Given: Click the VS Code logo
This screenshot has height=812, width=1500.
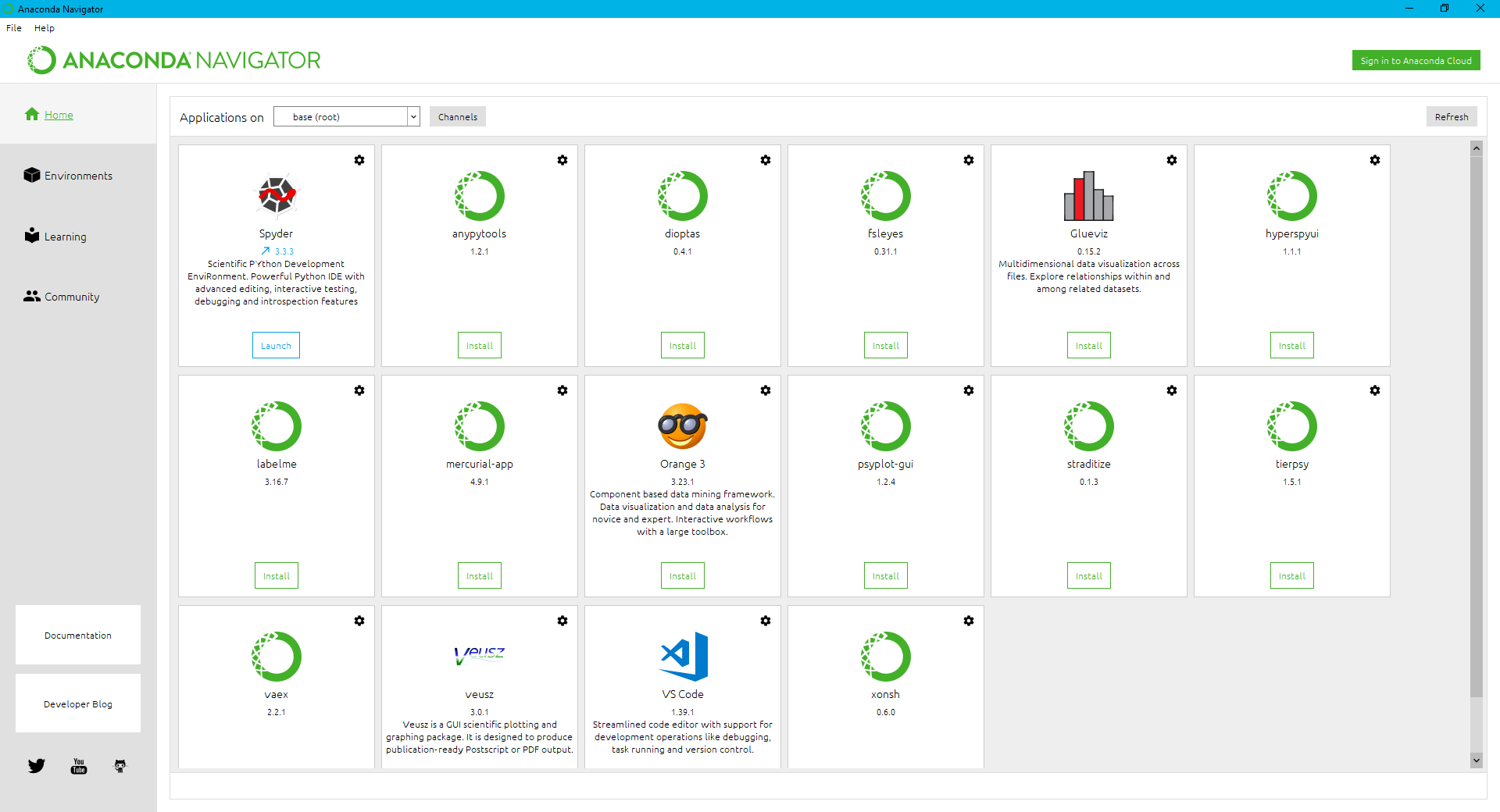Looking at the screenshot, I should [684, 657].
